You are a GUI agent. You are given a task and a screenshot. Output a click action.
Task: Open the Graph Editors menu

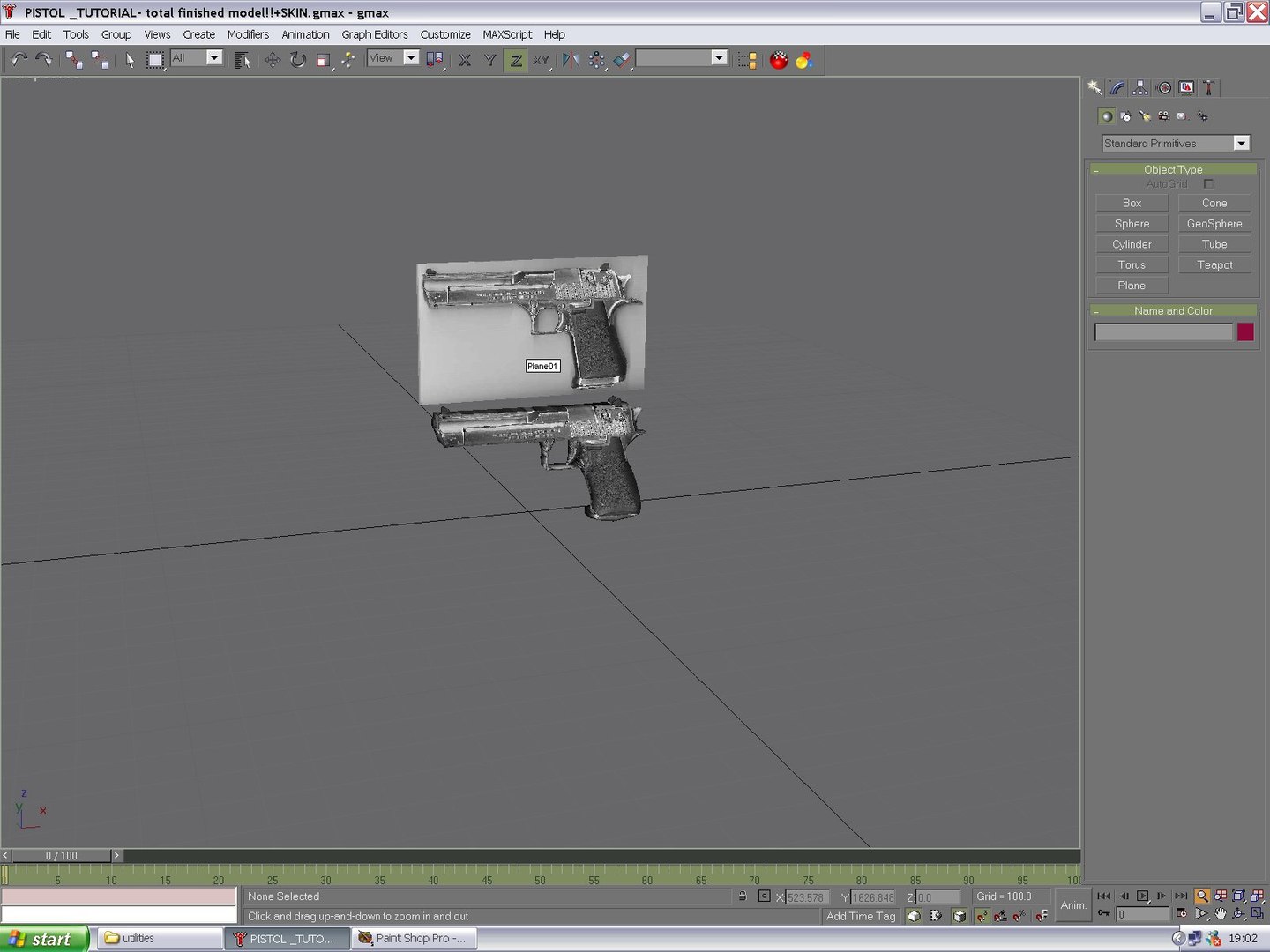pyautogui.click(x=375, y=34)
